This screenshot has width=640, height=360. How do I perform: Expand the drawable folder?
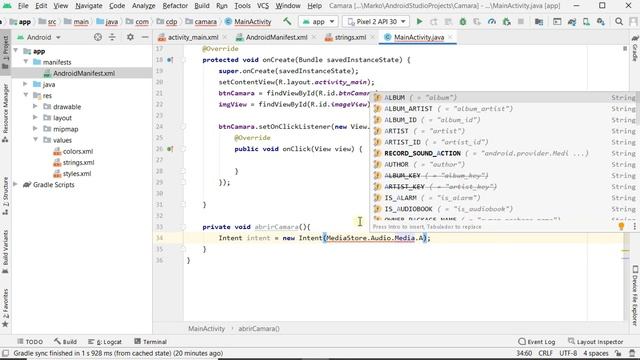(x=36, y=106)
